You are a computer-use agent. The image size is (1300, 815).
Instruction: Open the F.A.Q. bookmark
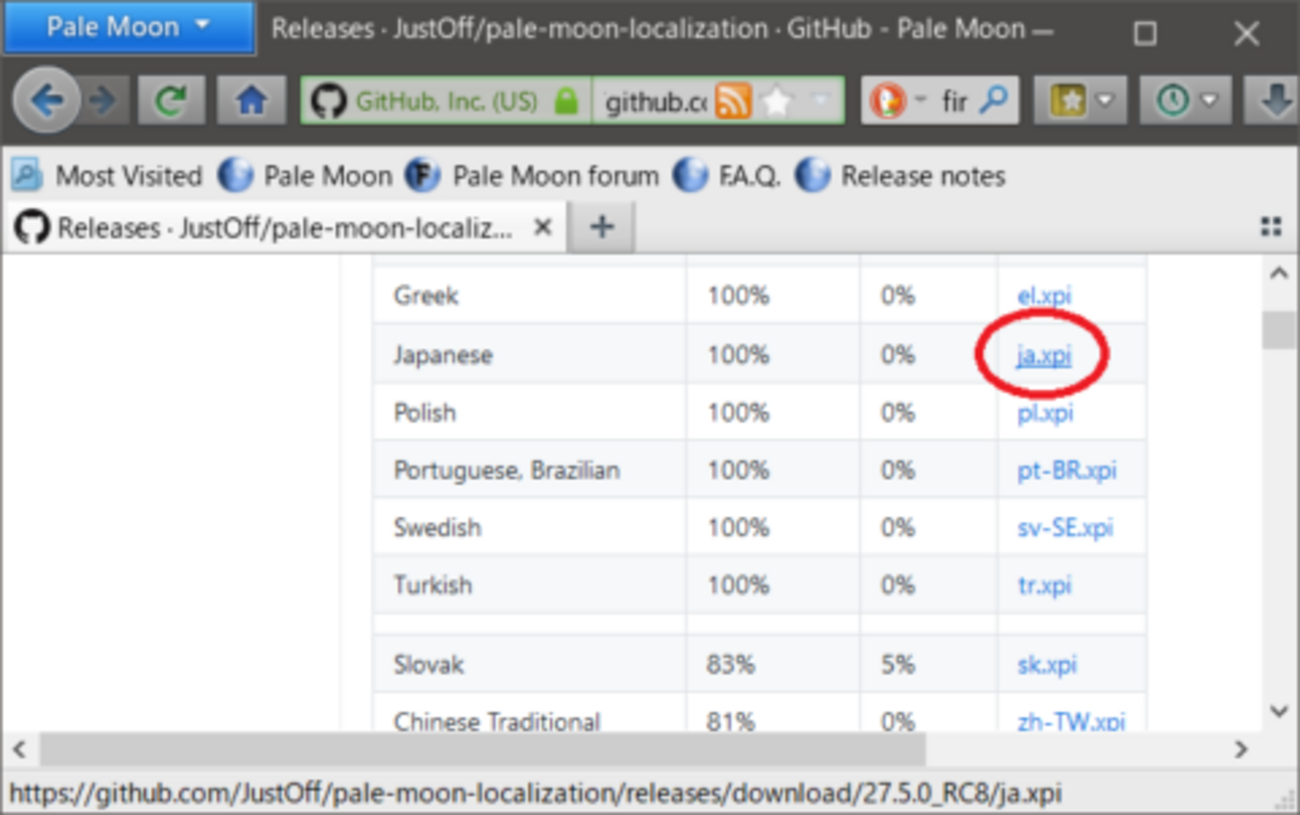pos(728,176)
